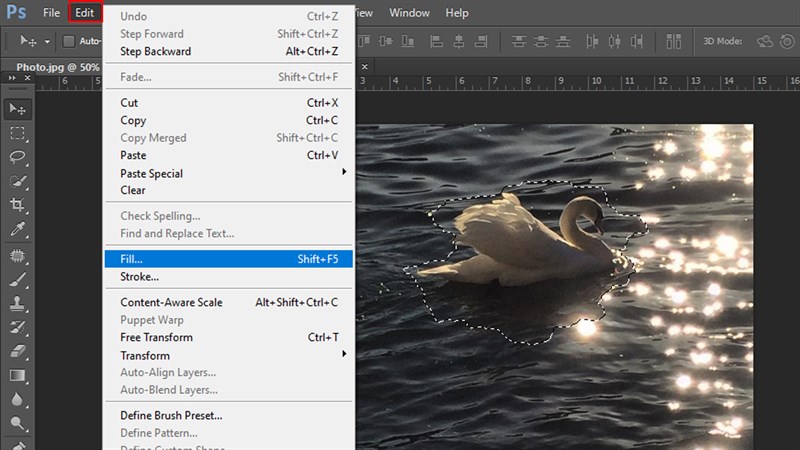Select the History Brush tool
The width and height of the screenshot is (800, 450).
17,327
